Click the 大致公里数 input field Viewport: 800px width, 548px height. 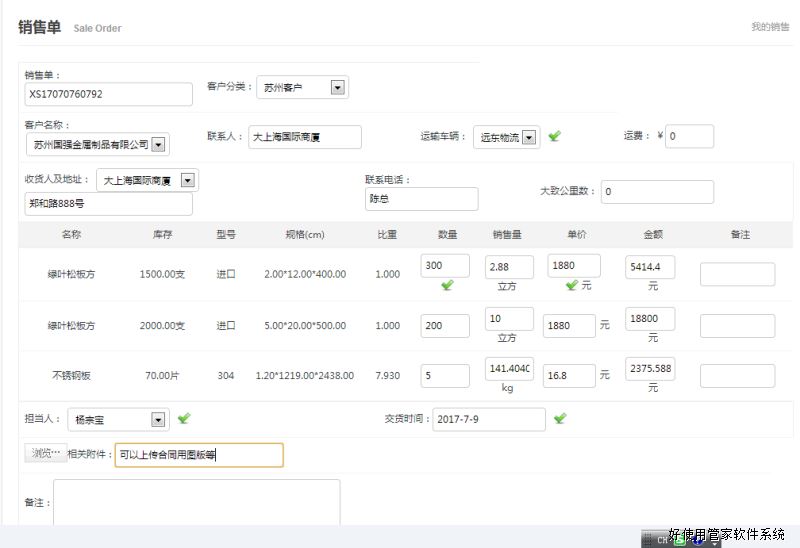(657, 192)
